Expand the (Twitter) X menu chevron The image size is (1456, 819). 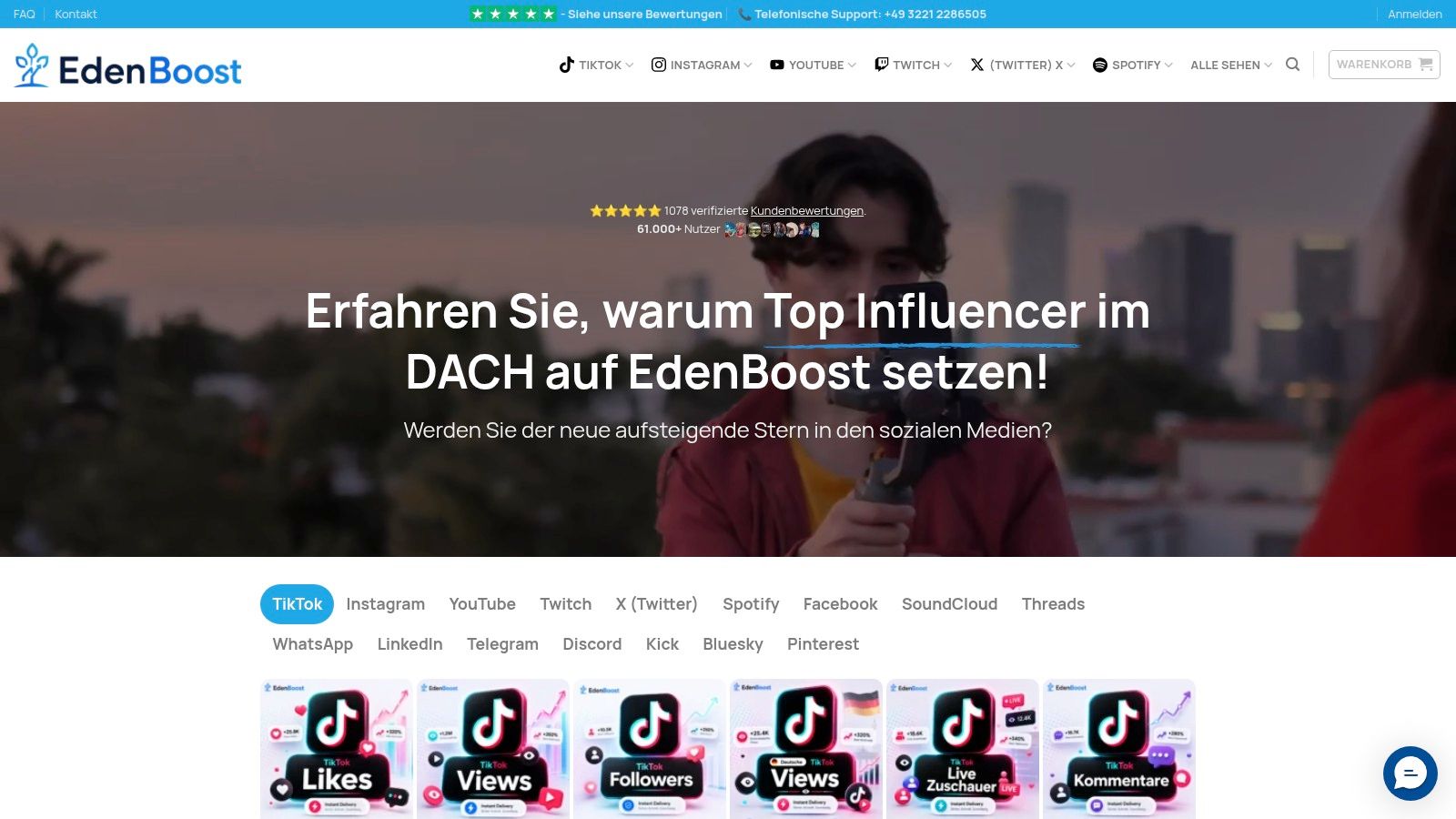[1071, 65]
